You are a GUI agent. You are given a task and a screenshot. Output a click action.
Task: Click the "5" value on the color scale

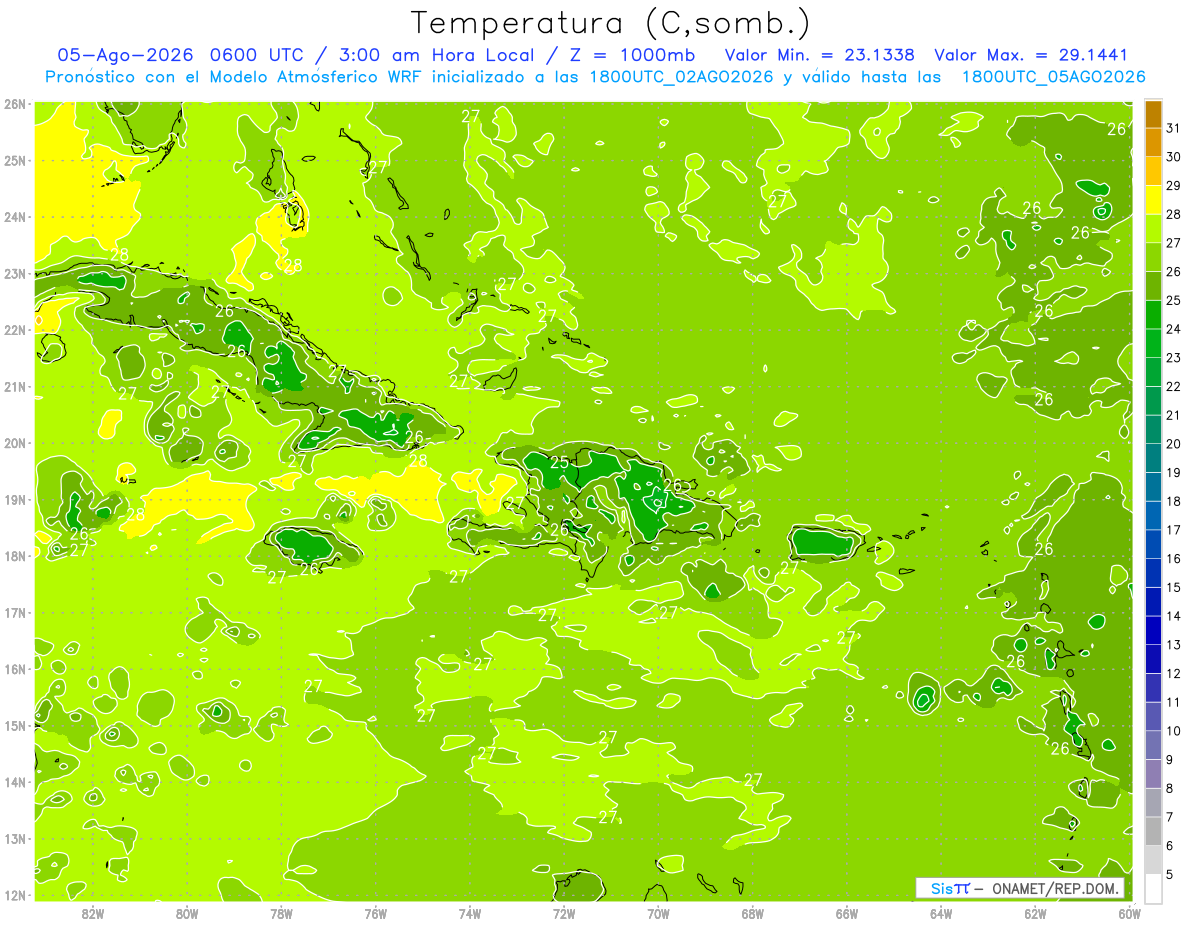pyautogui.click(x=1170, y=875)
